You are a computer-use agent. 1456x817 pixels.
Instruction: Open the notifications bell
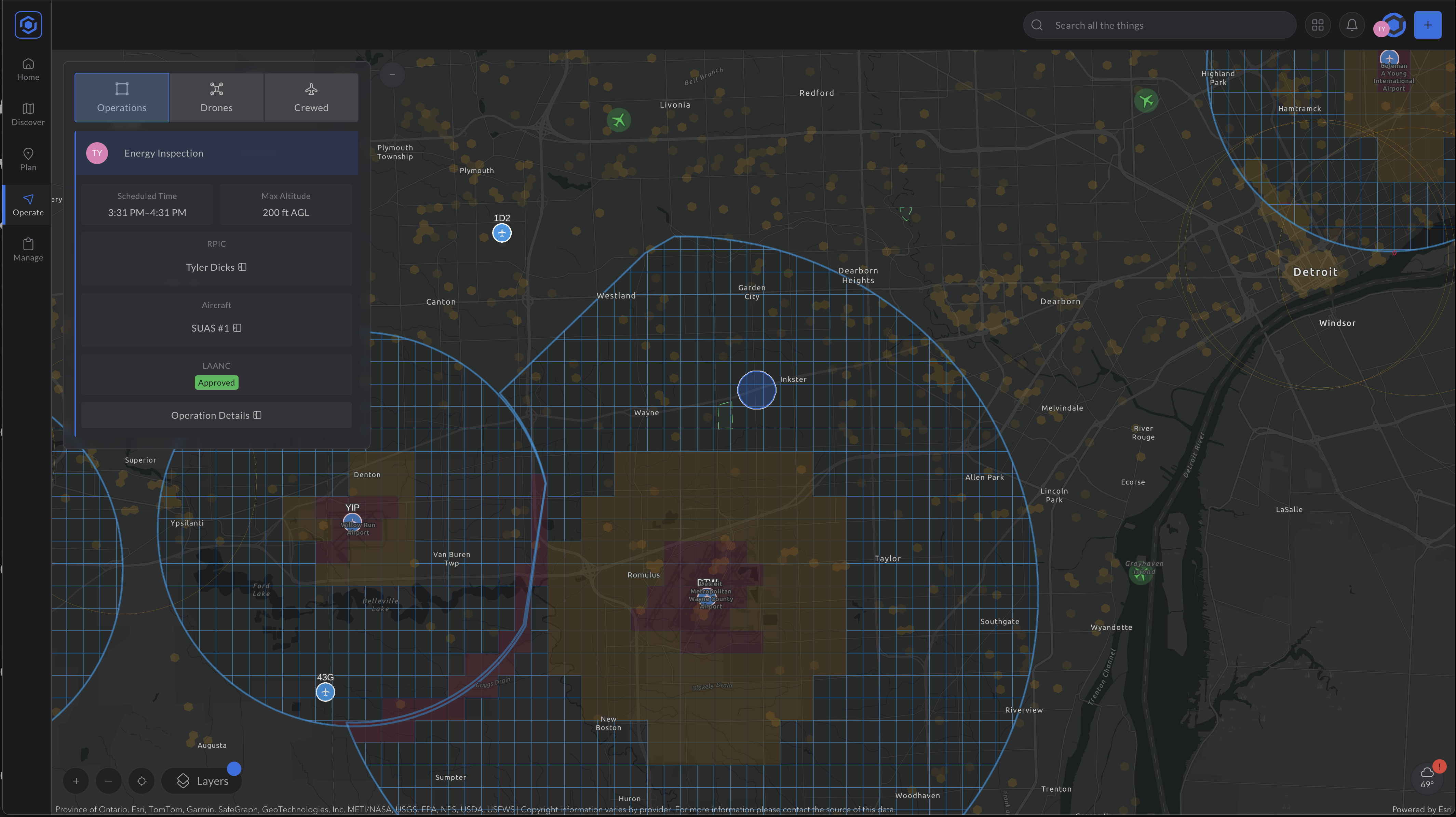1351,25
